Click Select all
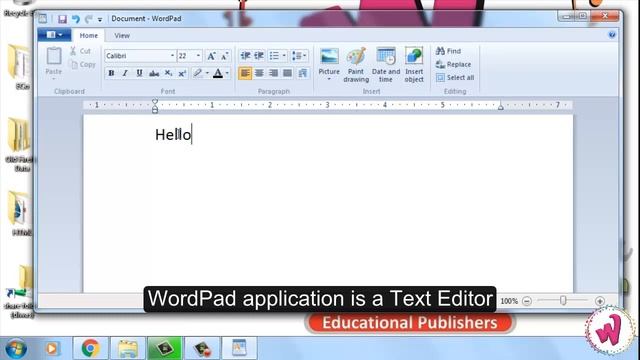This screenshot has width=640, height=360. click(455, 78)
